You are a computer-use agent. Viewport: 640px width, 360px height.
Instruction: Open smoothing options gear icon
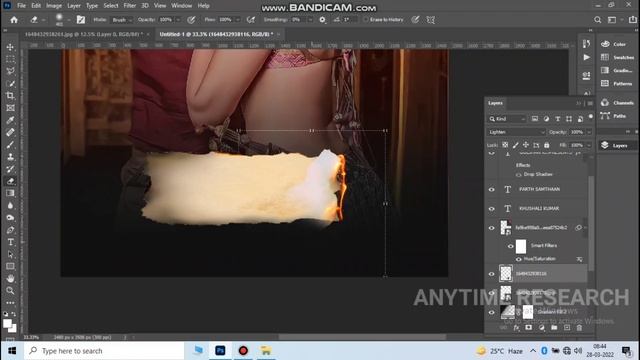coord(322,20)
